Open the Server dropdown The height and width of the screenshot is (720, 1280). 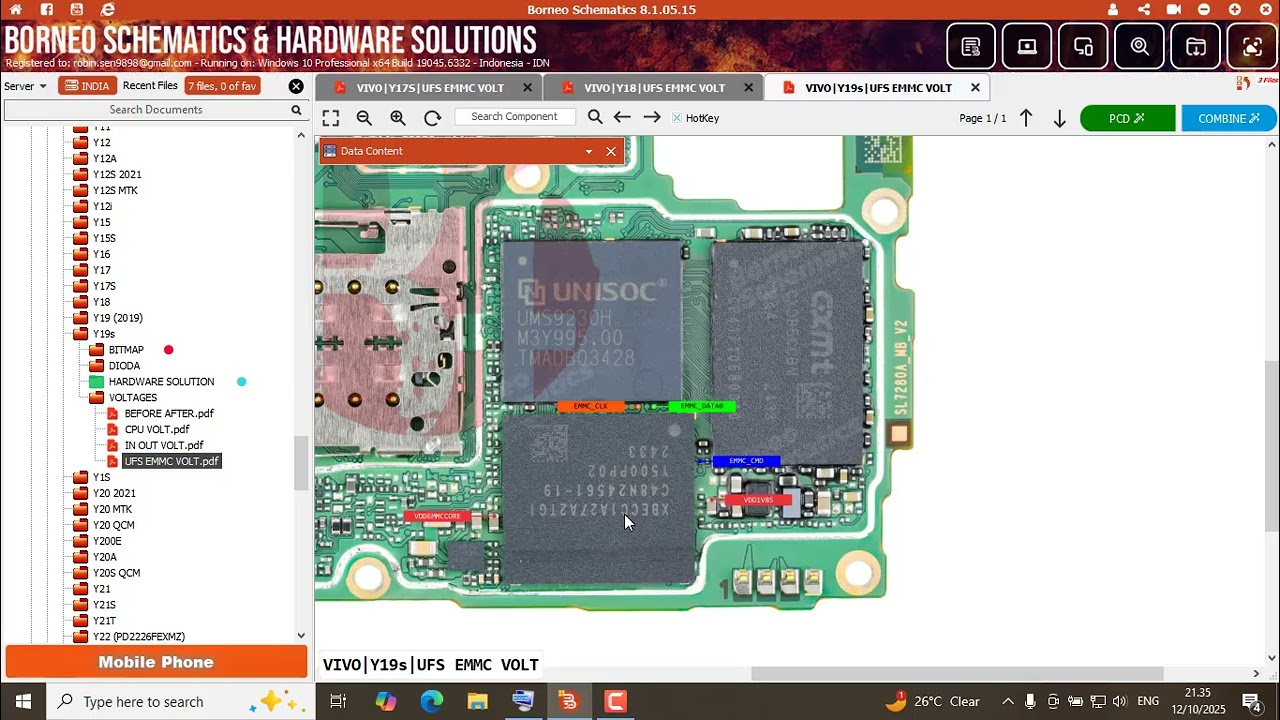click(x=25, y=86)
